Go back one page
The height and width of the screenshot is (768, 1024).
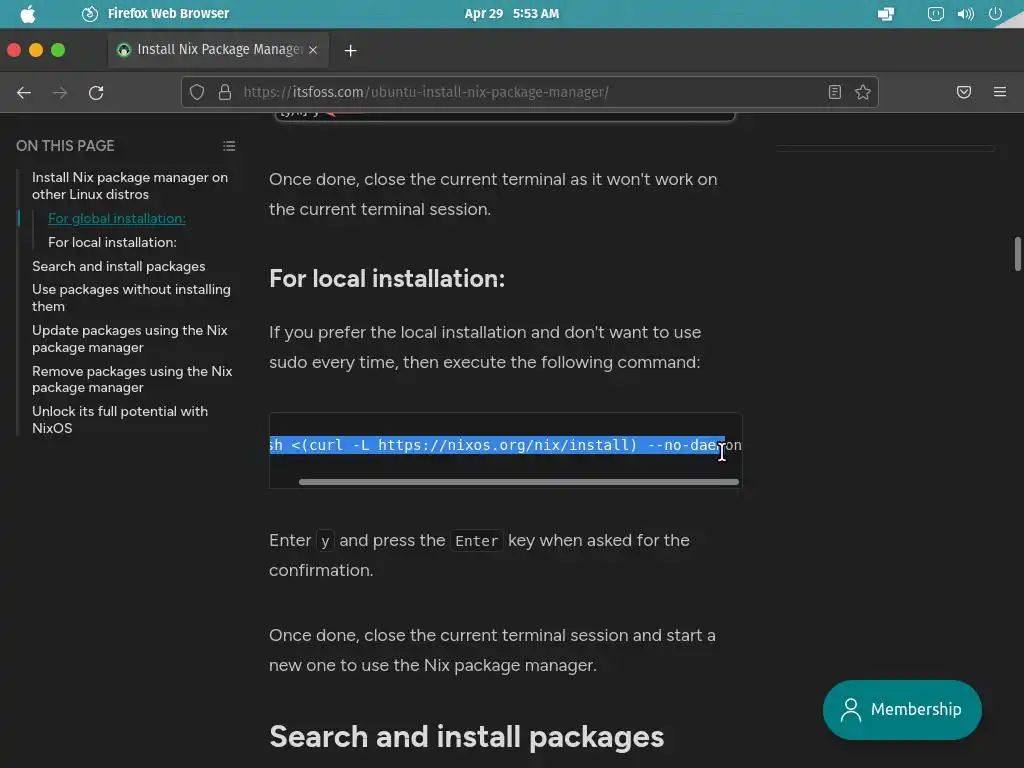click(x=24, y=92)
